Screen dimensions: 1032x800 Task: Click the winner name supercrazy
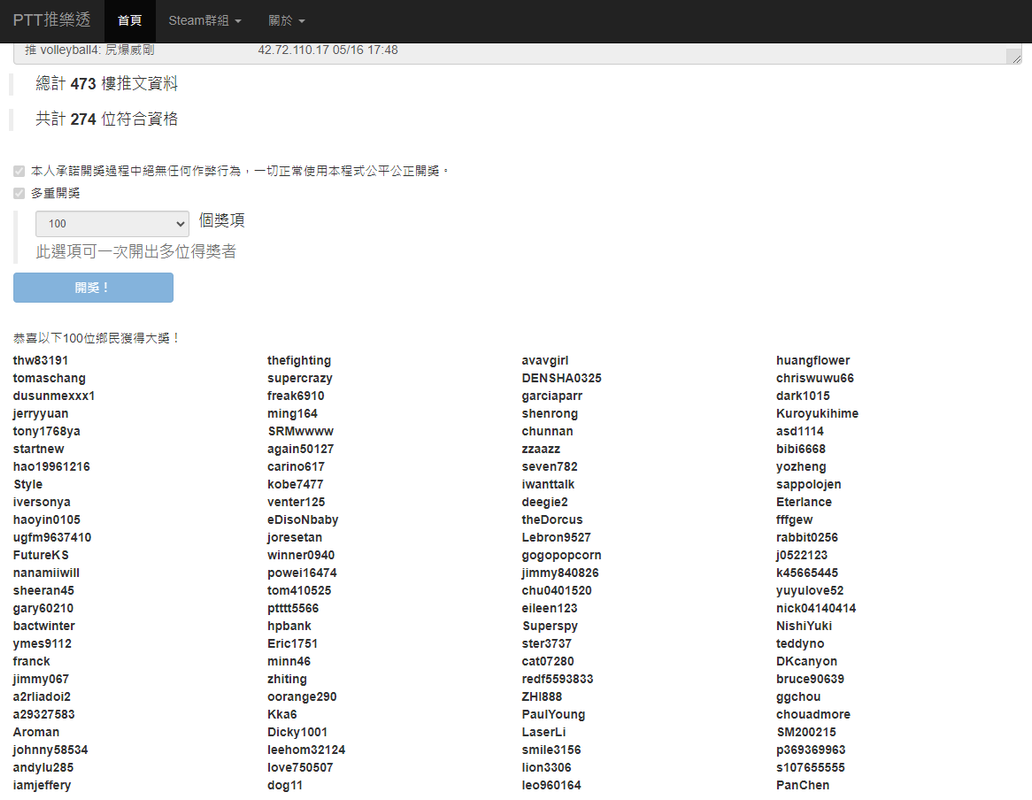point(300,378)
